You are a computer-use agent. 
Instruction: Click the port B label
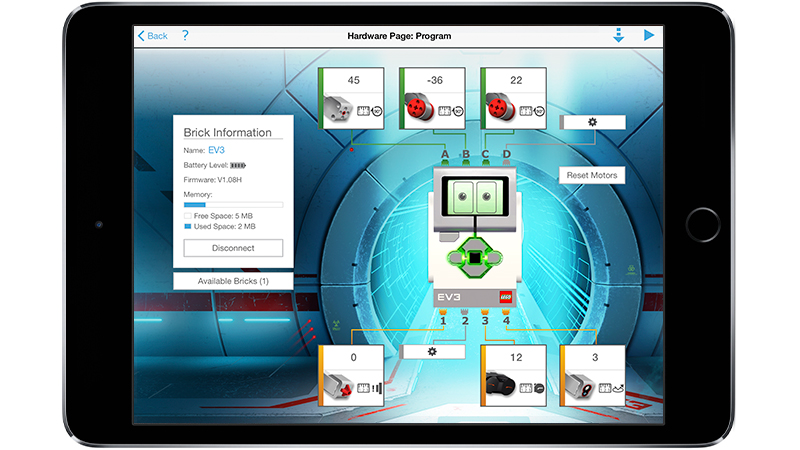[466, 154]
